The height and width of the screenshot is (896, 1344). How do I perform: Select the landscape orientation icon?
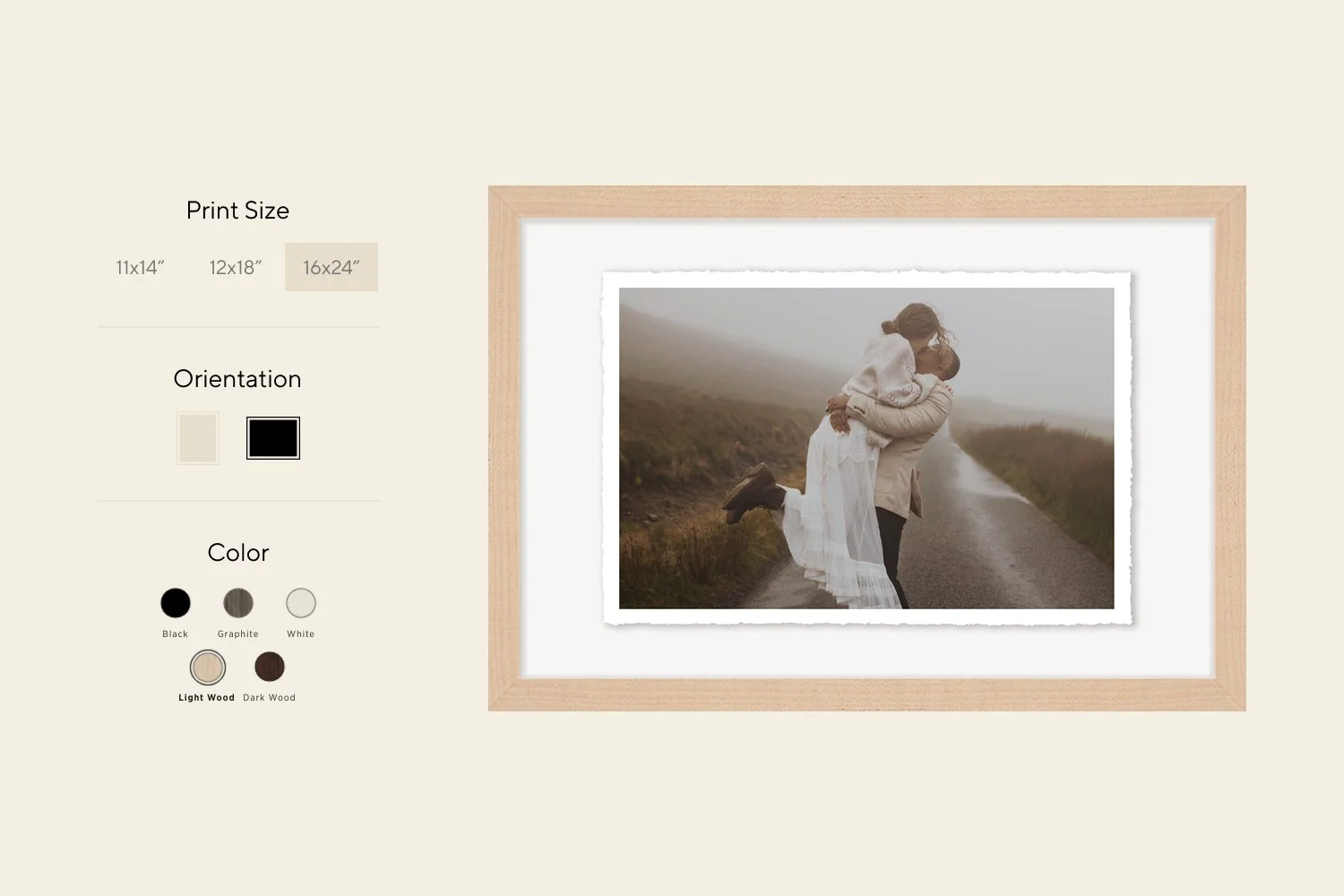273,438
